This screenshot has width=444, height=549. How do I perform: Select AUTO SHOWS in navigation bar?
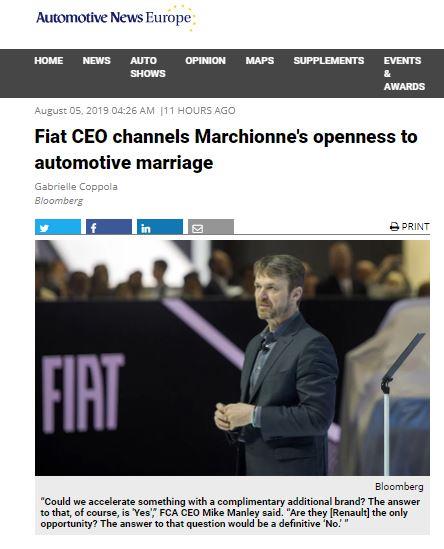pos(148,67)
